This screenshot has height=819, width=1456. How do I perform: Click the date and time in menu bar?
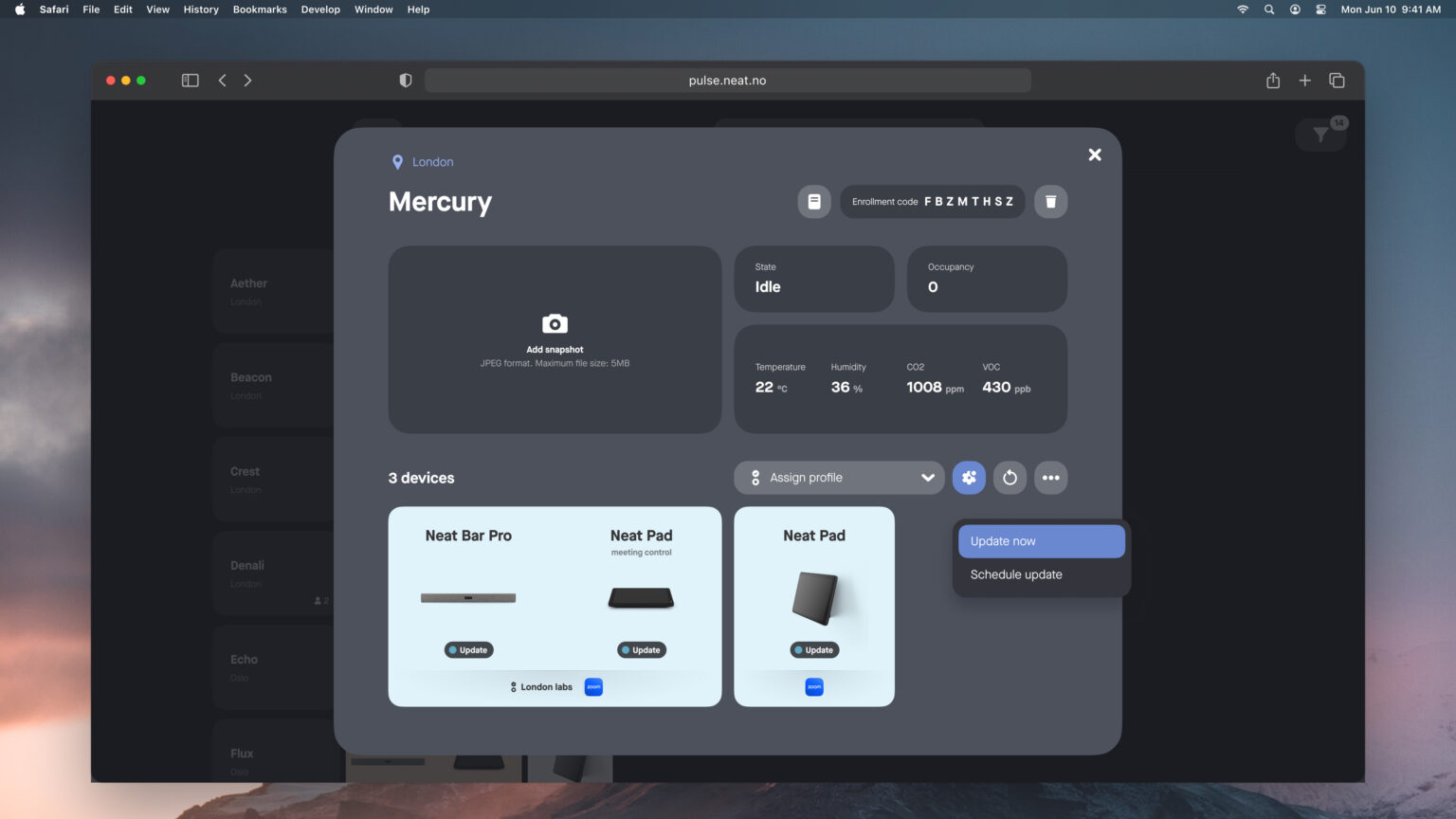click(x=1391, y=9)
